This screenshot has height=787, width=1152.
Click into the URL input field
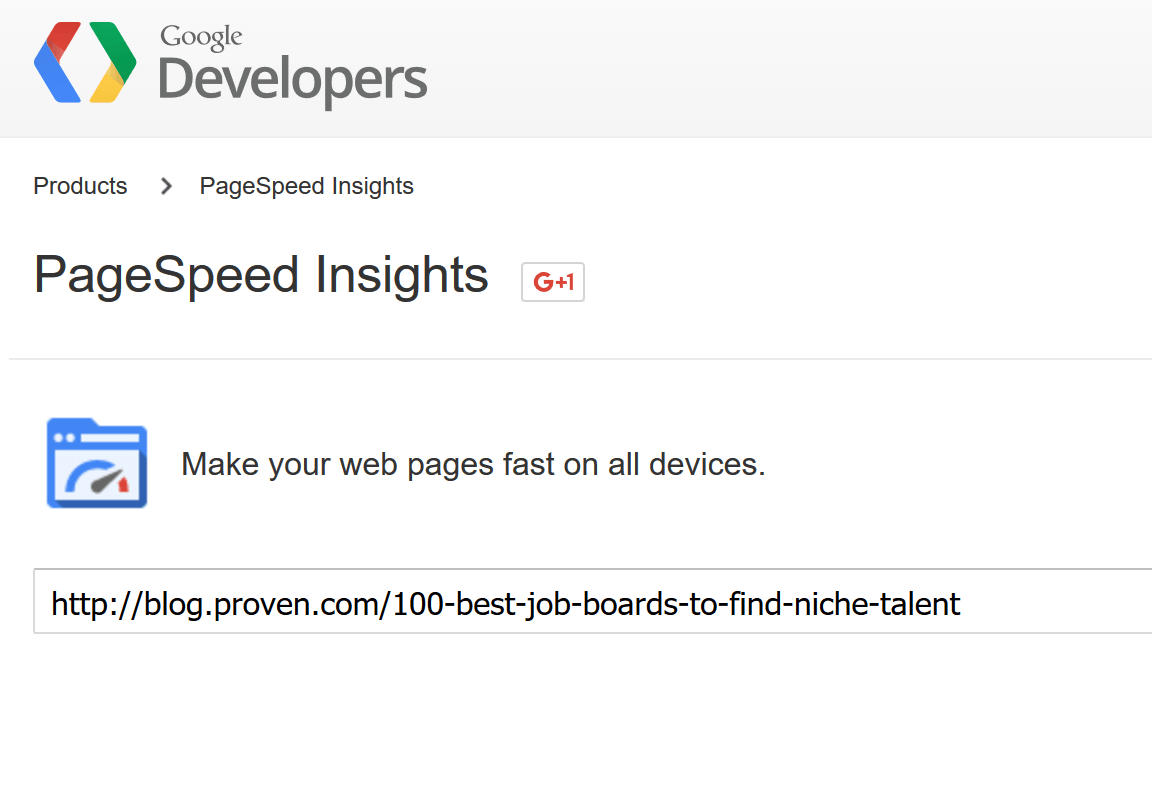[x=592, y=601]
